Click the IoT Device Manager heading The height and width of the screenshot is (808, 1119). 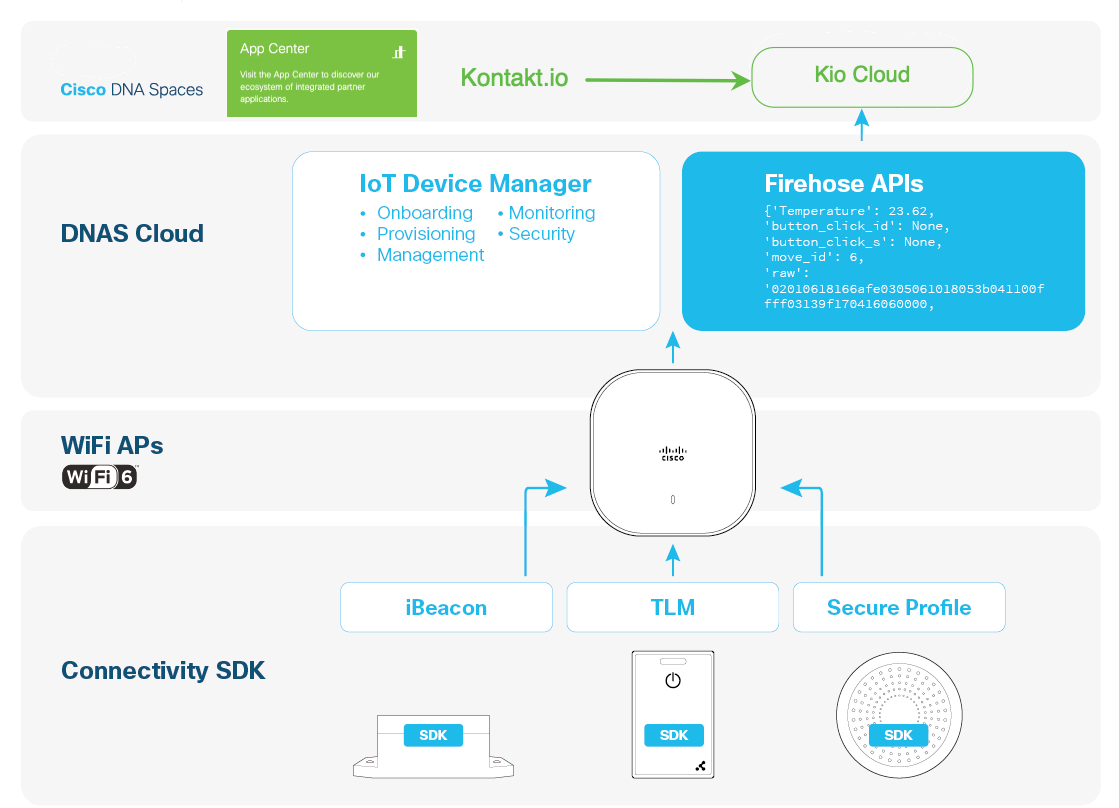point(475,184)
